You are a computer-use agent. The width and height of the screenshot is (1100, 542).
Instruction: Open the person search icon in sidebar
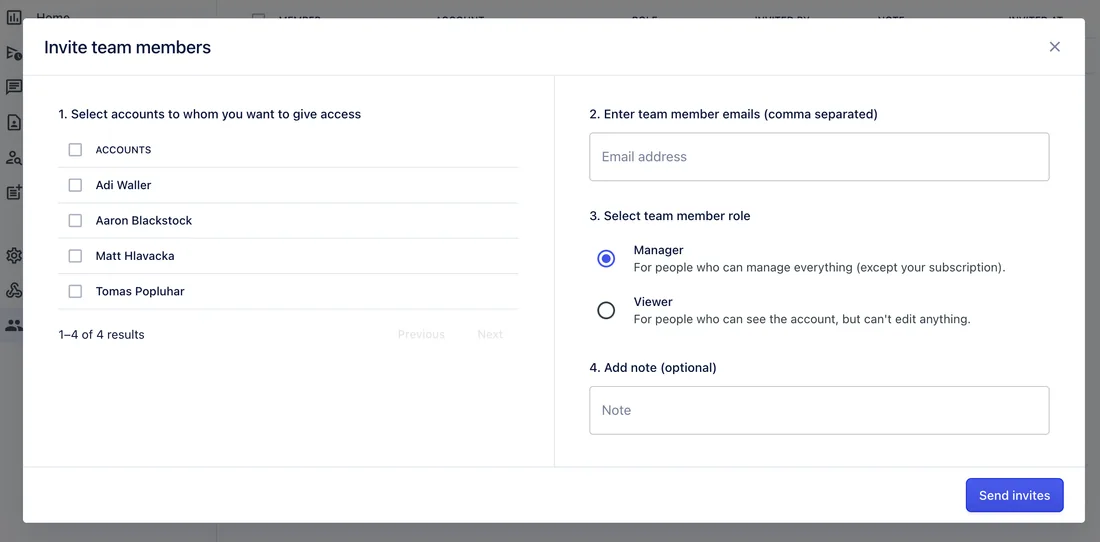pyautogui.click(x=13, y=158)
